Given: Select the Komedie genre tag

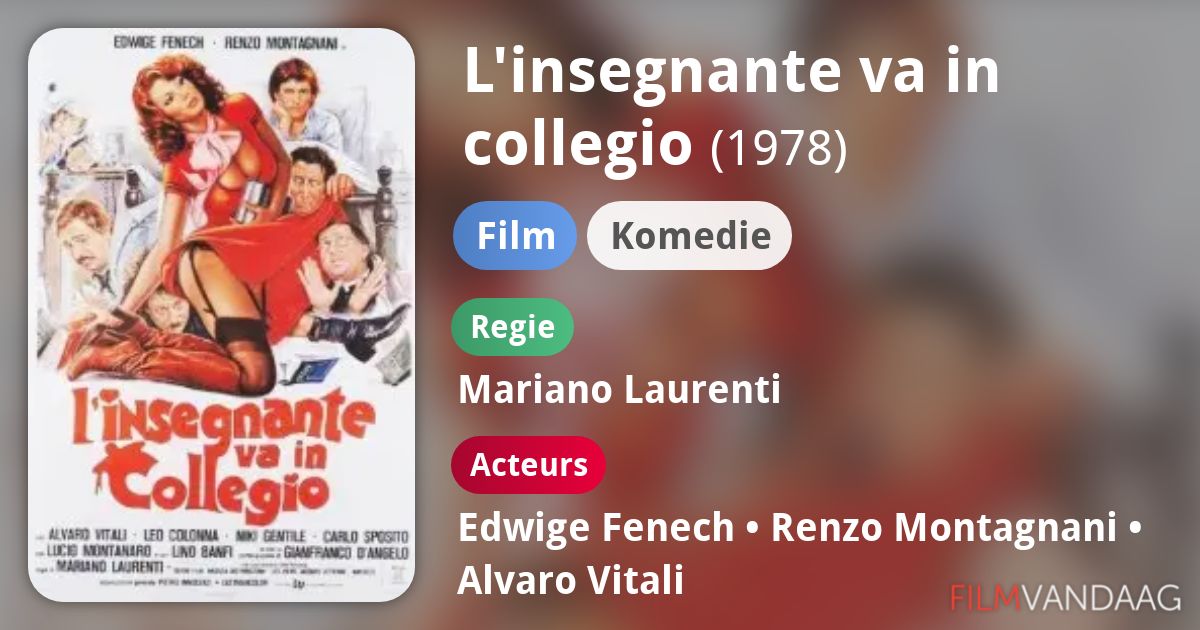Looking at the screenshot, I should [x=690, y=236].
